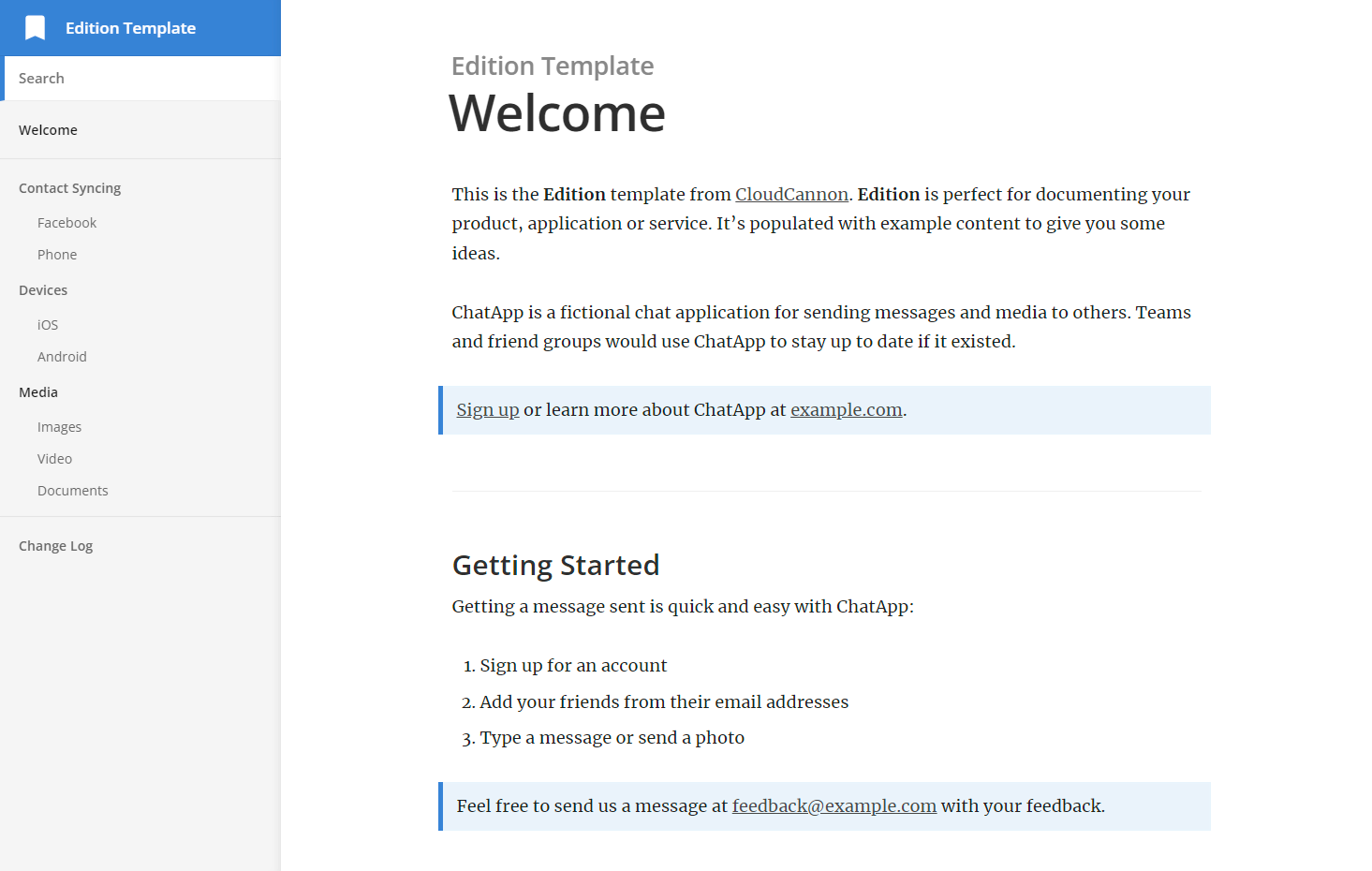Open the Change Log page
Image resolution: width=1372 pixels, height=871 pixels.
[x=55, y=545]
